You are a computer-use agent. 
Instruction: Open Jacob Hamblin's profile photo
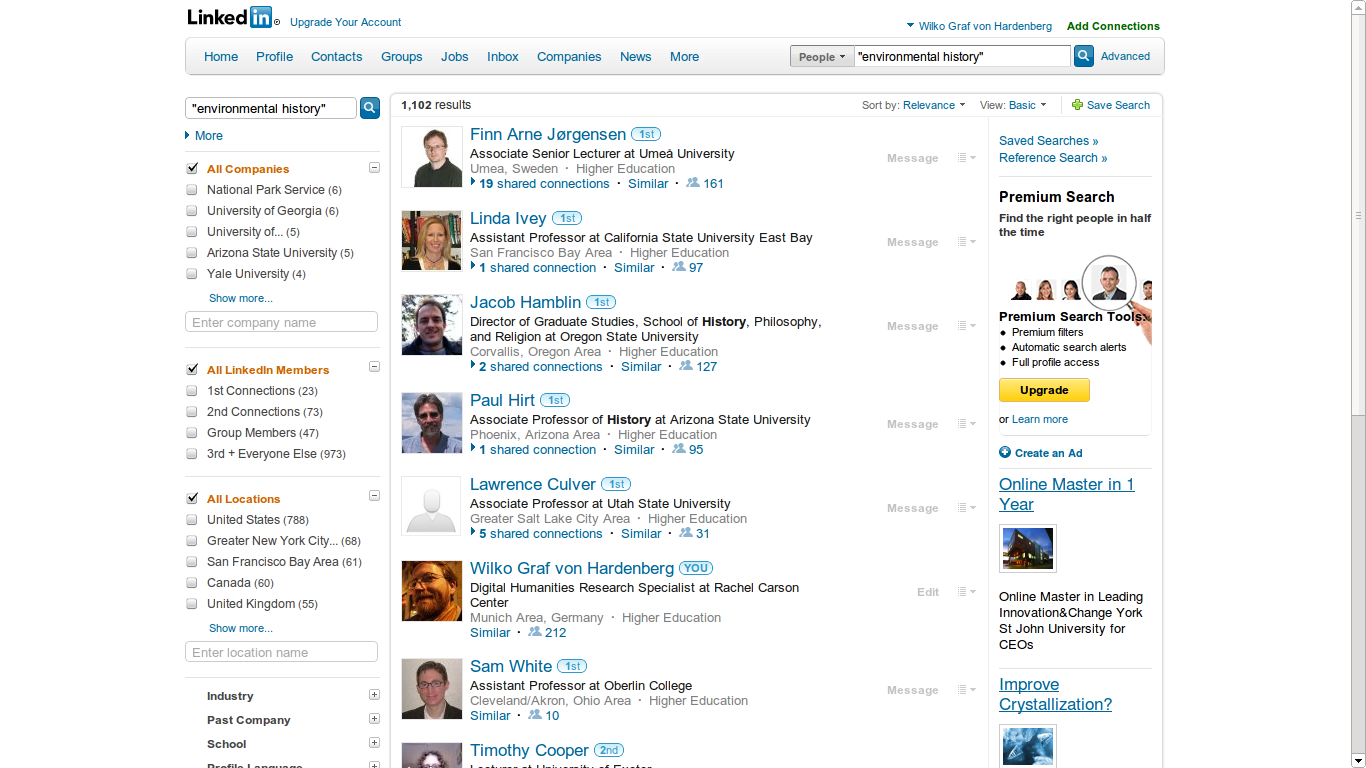pyautogui.click(x=432, y=325)
